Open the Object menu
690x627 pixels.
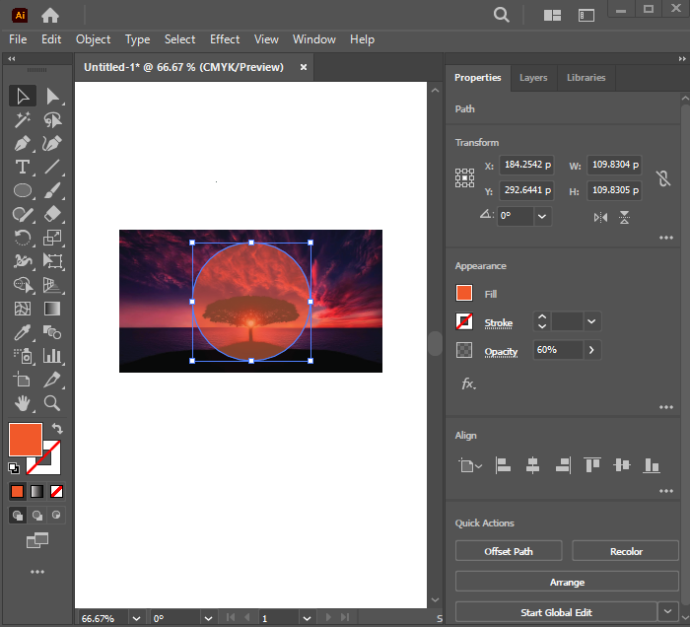(93, 40)
